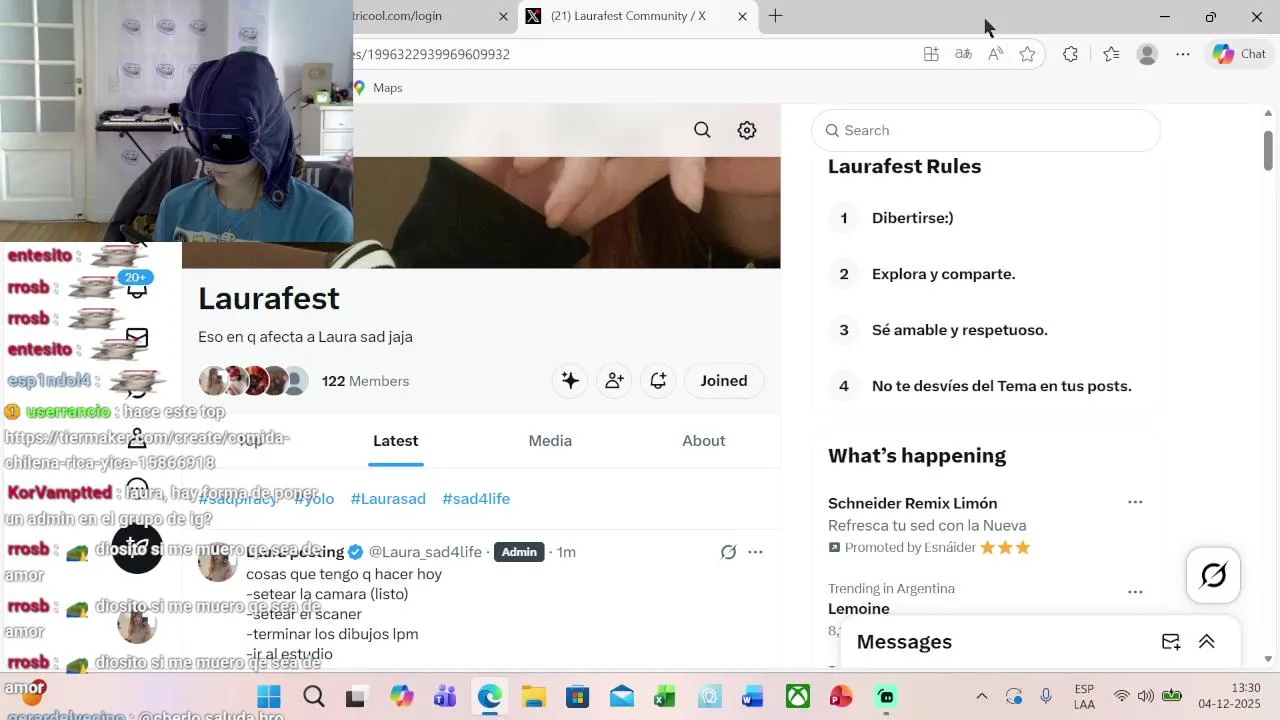
Task: Close the Laurafest Community tab
Action: tap(742, 16)
